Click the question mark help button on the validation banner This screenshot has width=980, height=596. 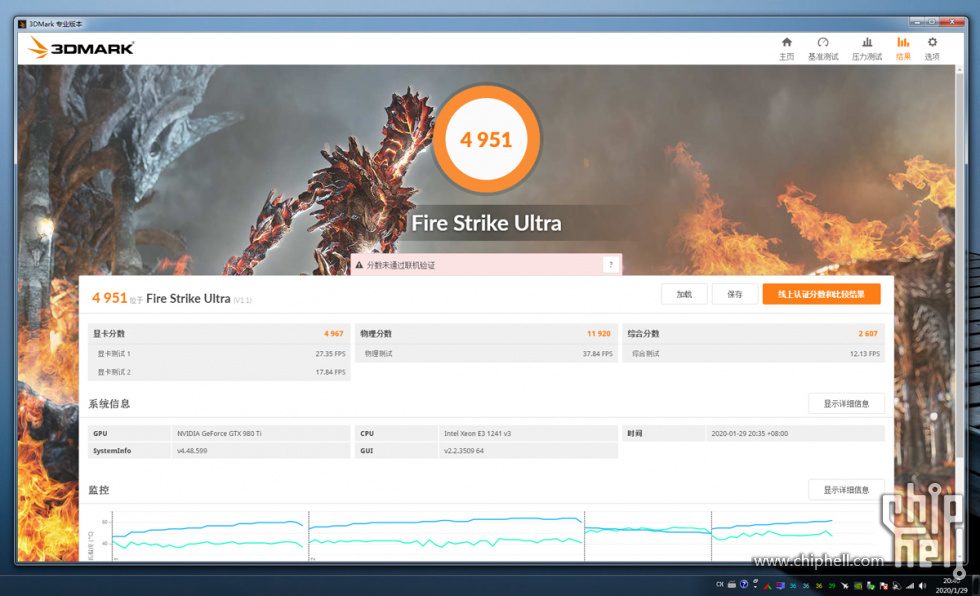[611, 265]
